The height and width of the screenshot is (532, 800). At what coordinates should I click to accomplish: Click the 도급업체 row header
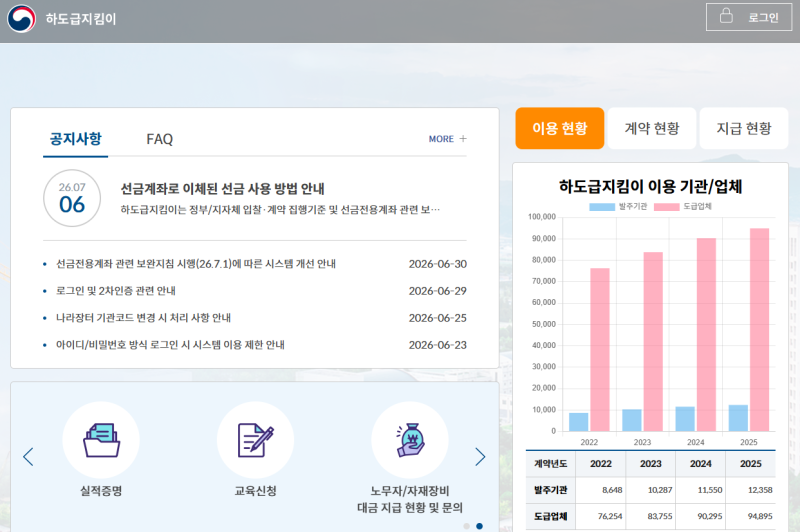[551, 517]
